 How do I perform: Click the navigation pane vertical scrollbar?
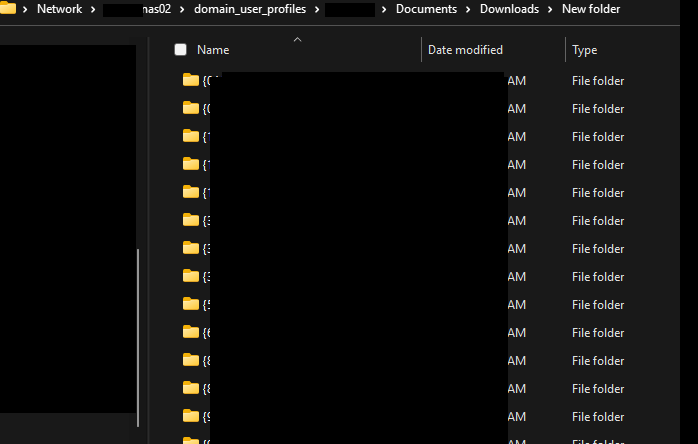(139, 330)
